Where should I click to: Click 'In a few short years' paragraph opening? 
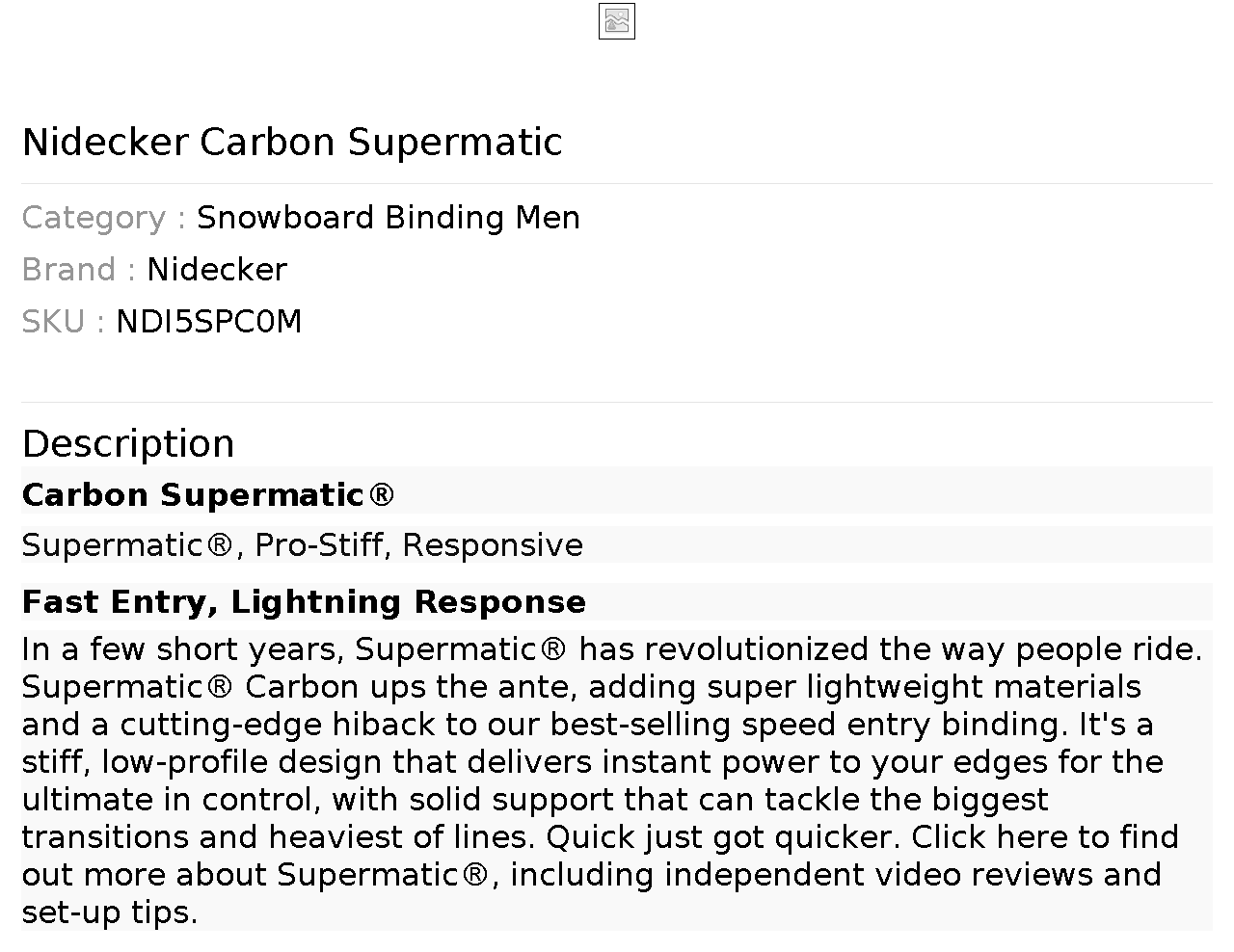(x=181, y=649)
